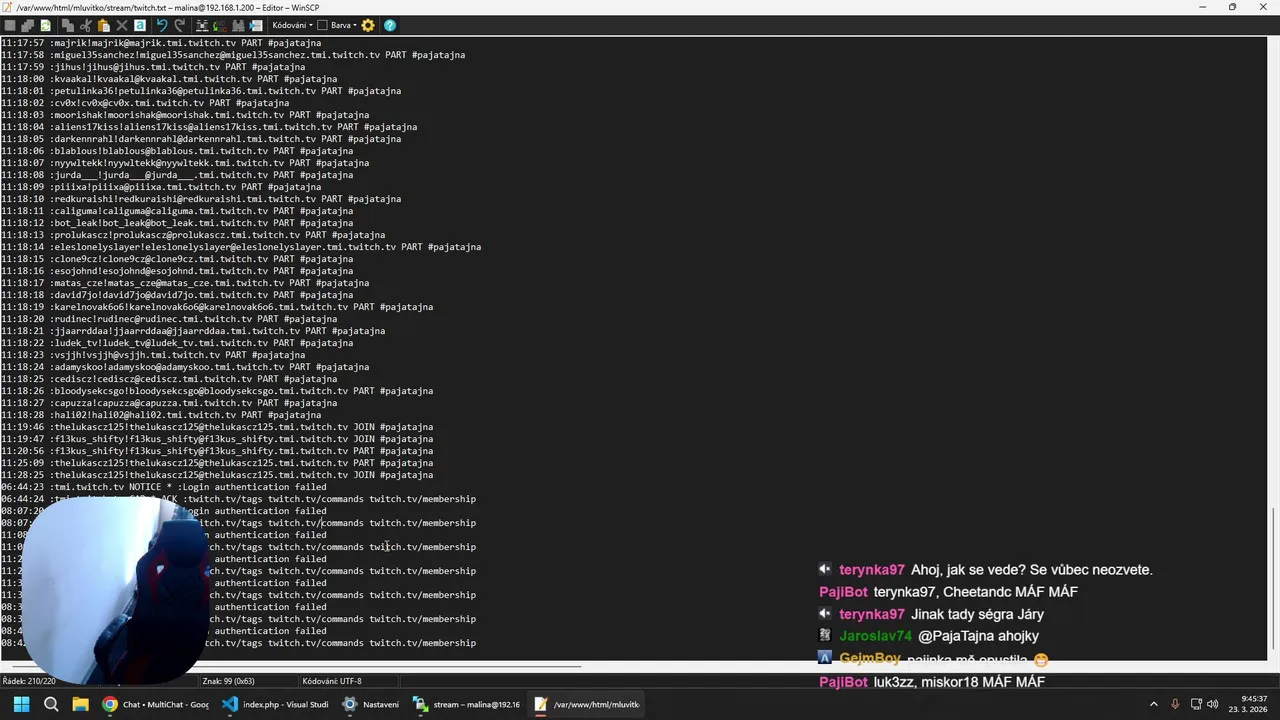Click the Save icon in editor toolbar
The width and height of the screenshot is (1280, 720).
click(x=10, y=25)
